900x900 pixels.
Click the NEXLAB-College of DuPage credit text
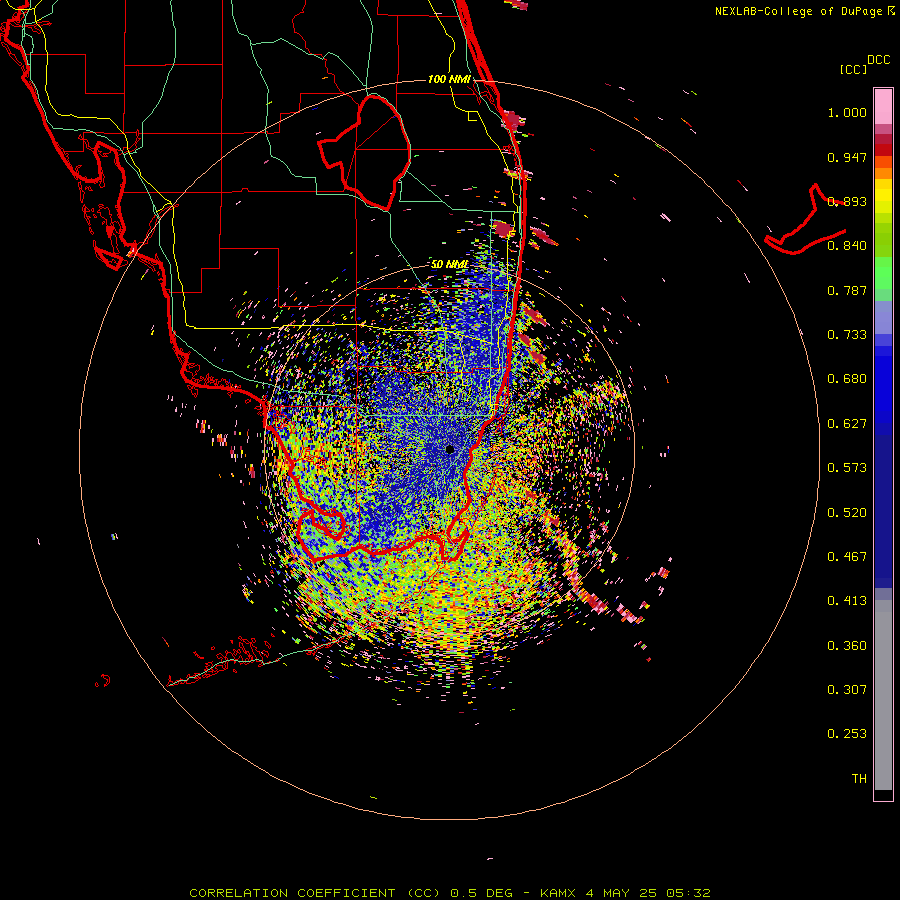798,11
